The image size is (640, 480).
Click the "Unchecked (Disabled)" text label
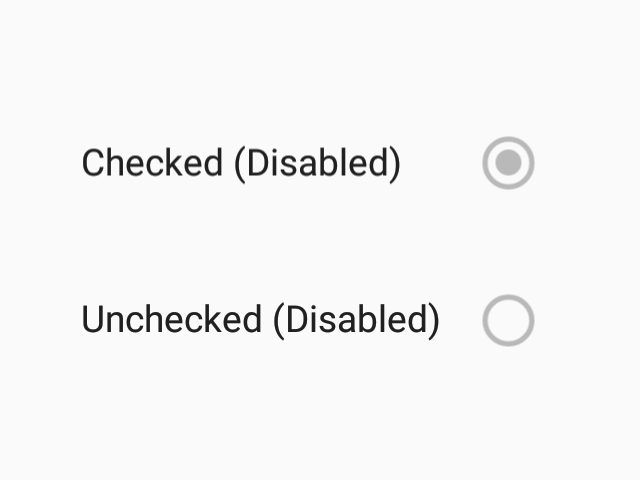(260, 321)
